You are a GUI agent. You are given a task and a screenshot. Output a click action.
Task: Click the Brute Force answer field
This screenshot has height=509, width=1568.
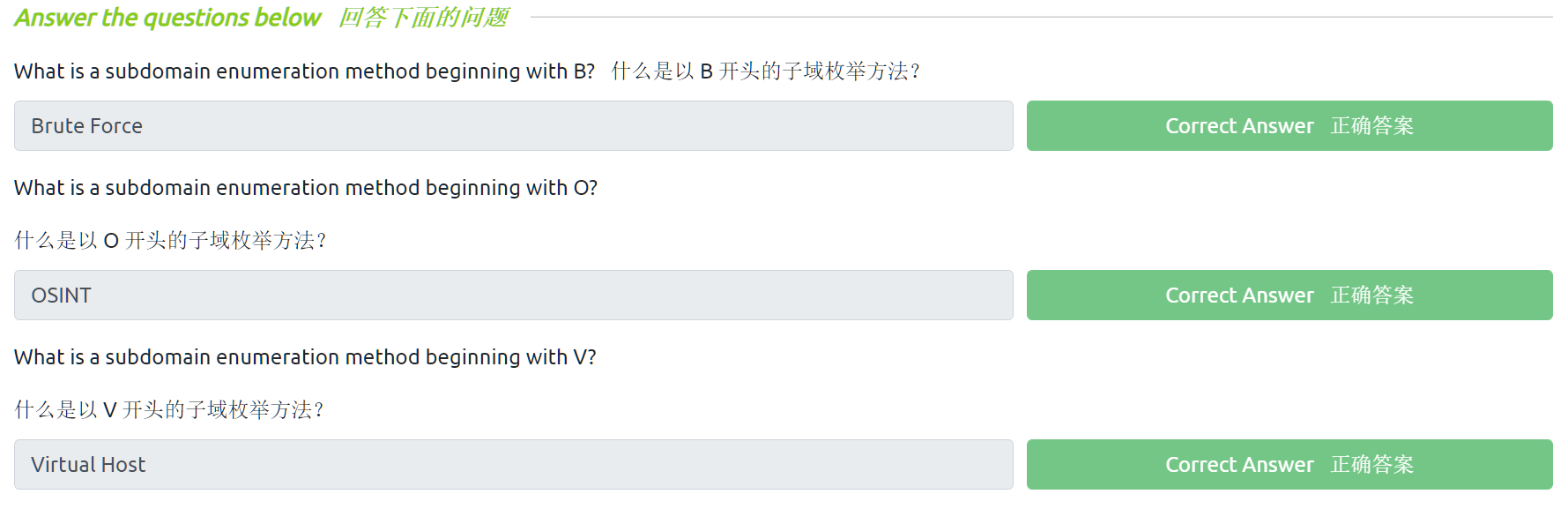513,126
